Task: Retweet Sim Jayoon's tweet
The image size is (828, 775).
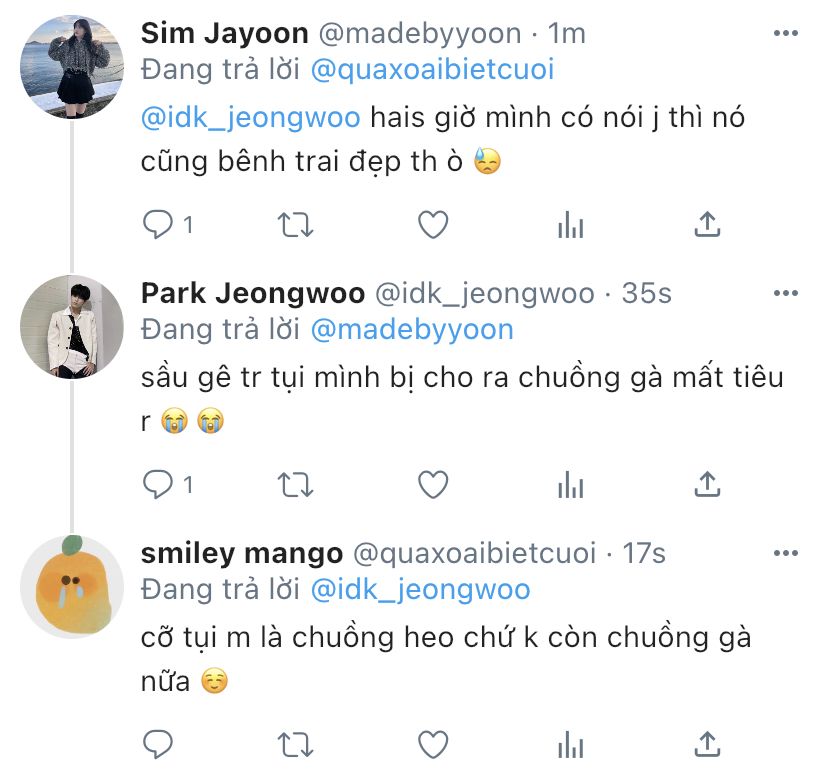Action: [x=295, y=226]
